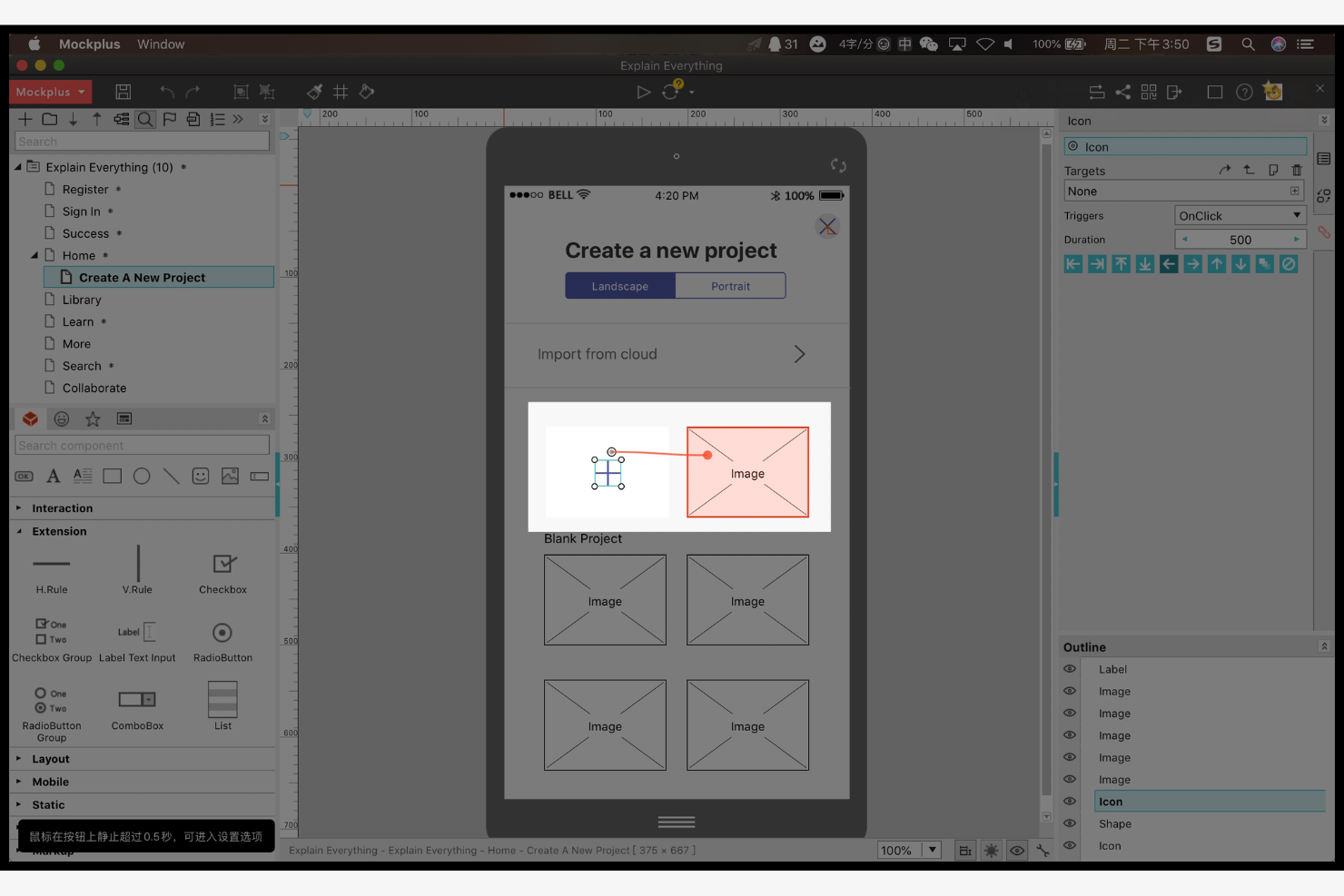Click the format painter brush icon

point(314,92)
